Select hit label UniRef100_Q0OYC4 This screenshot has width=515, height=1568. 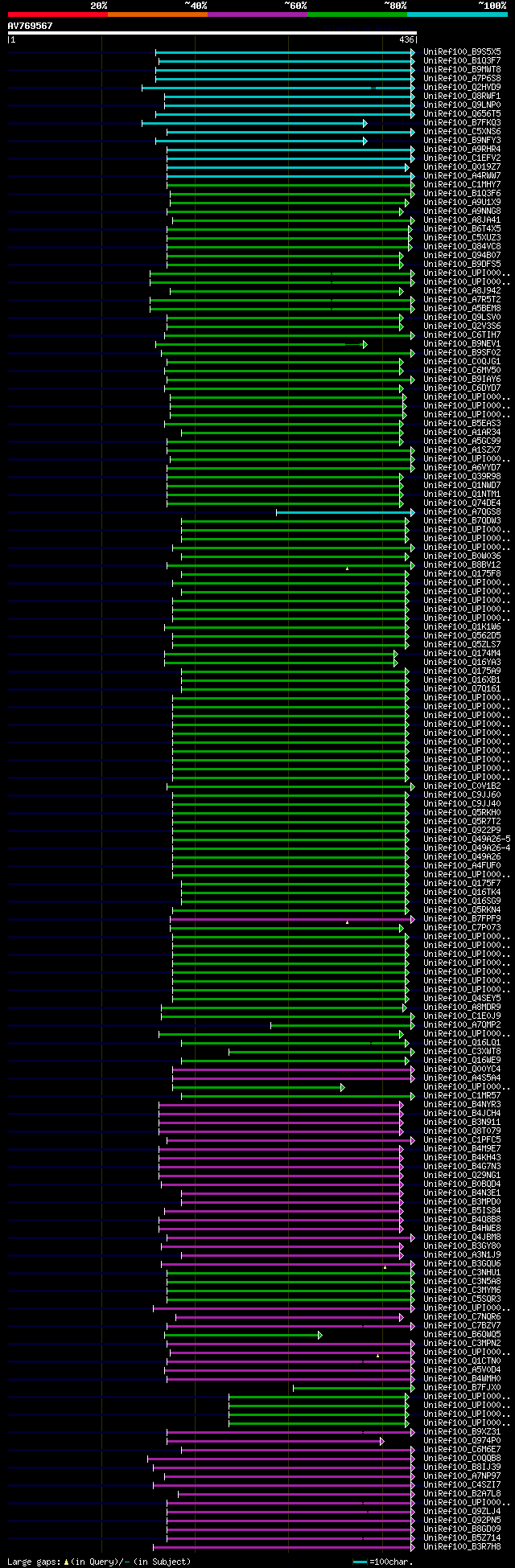pyautogui.click(x=462, y=1069)
